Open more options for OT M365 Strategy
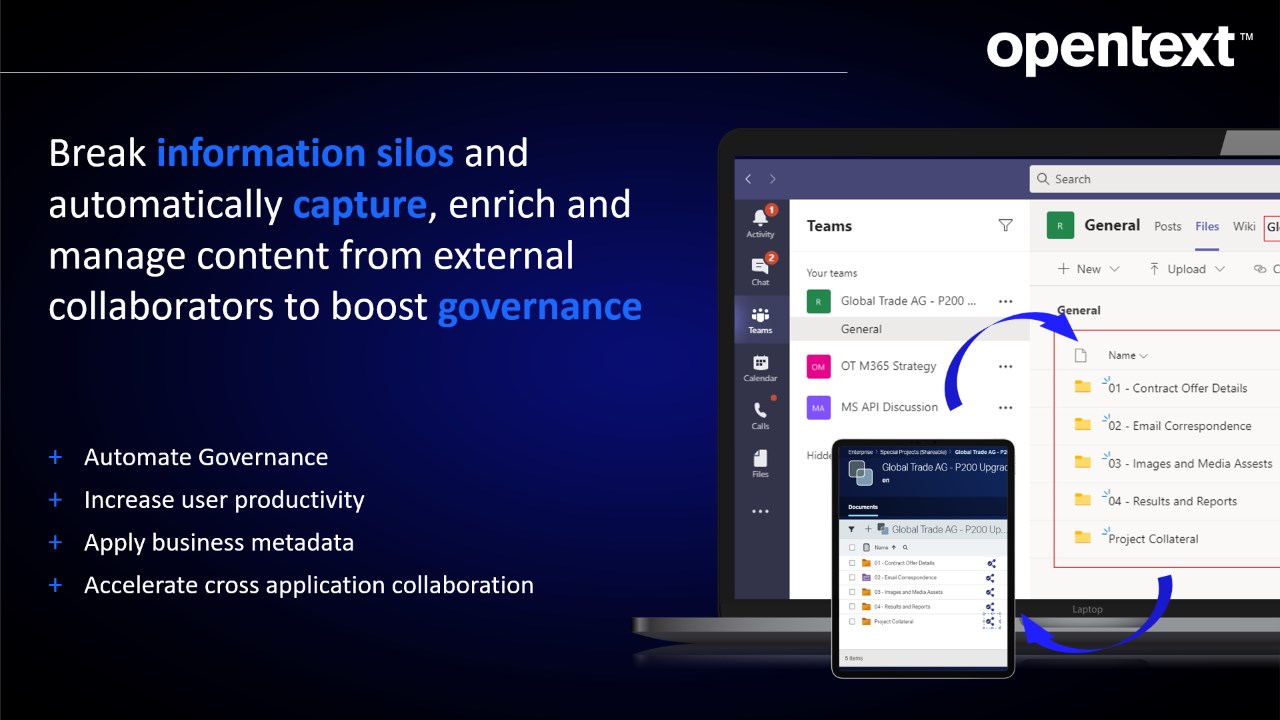 click(1005, 367)
